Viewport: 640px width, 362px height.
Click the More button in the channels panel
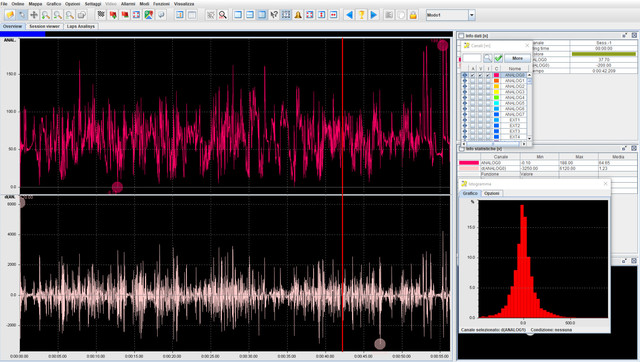518,58
